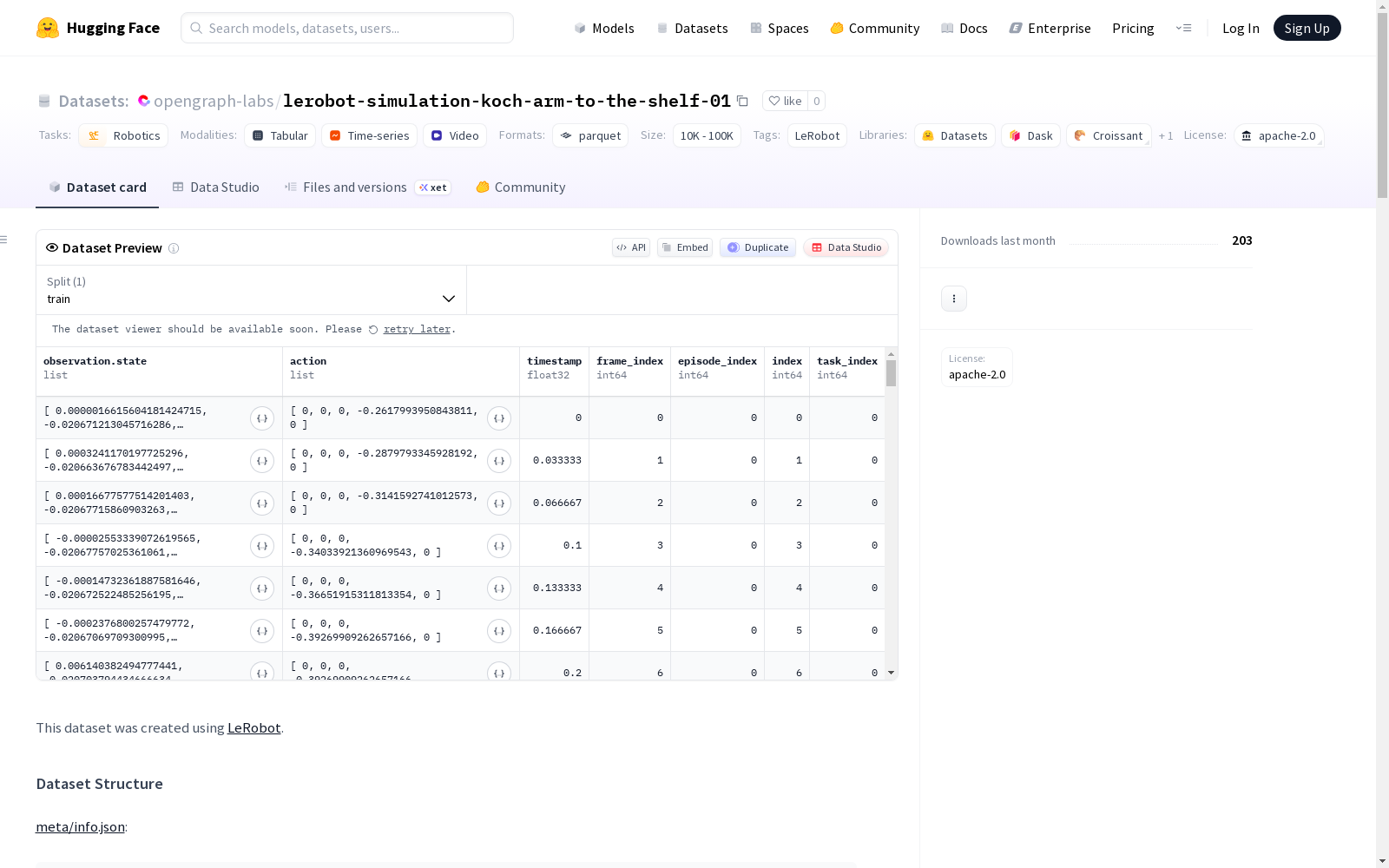The image size is (1389, 868).
Task: Filter by Video modality tag
Action: (455, 135)
